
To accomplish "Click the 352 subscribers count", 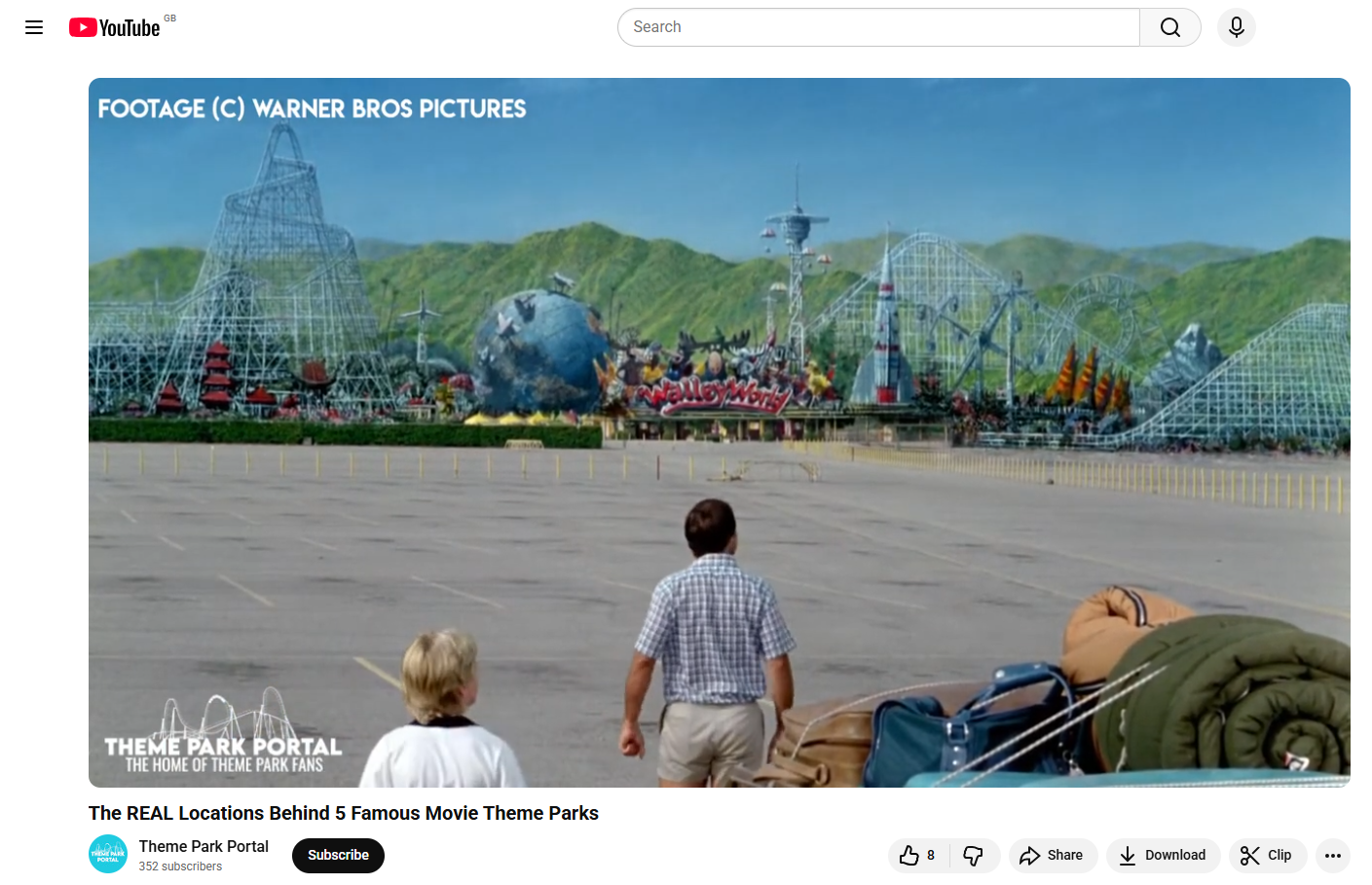I will point(180,867).
